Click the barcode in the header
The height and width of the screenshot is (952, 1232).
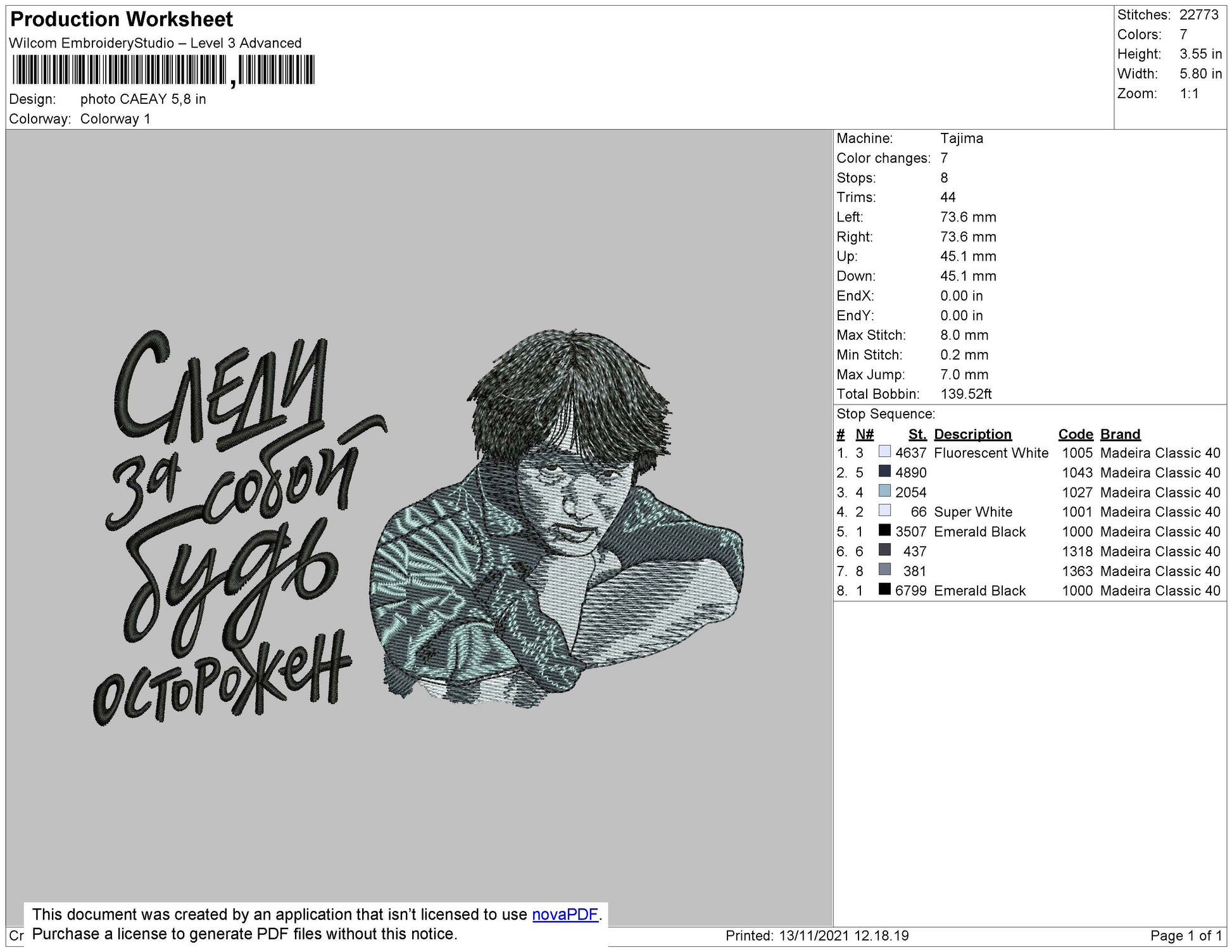tap(163, 70)
